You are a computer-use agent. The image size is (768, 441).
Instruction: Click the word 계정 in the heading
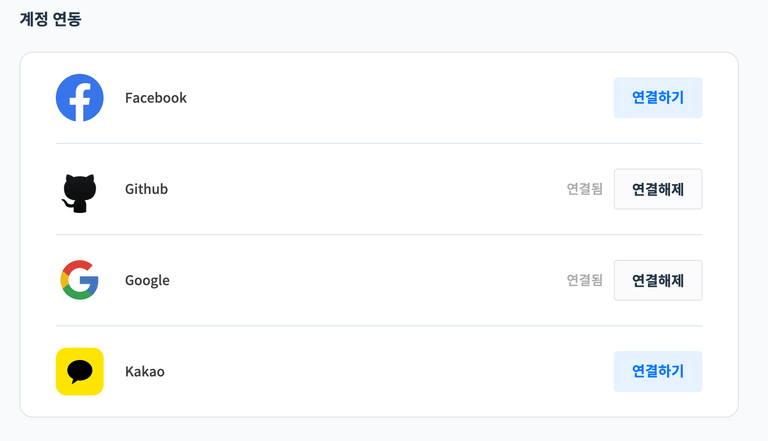pos(34,19)
